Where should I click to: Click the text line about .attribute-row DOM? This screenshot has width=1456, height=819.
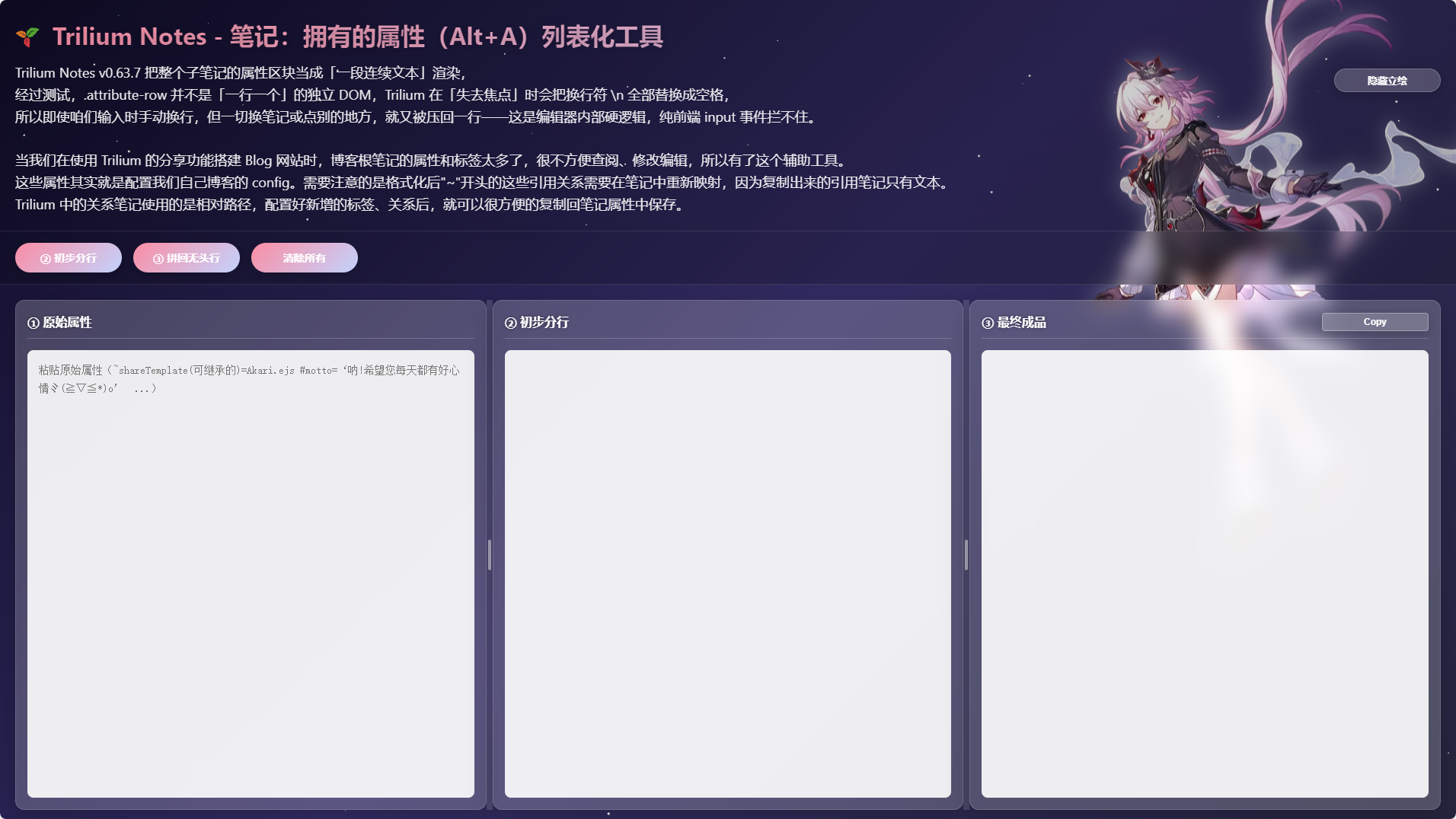[372, 95]
